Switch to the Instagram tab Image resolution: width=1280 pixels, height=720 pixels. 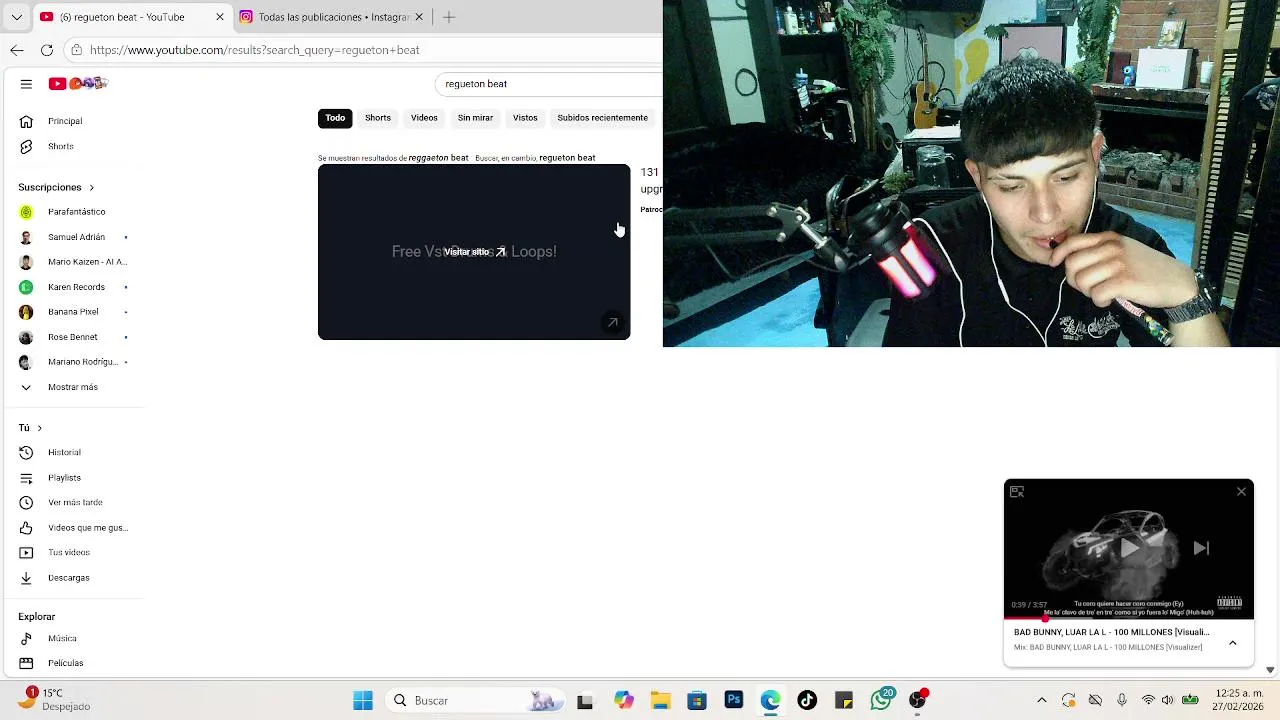(x=333, y=17)
